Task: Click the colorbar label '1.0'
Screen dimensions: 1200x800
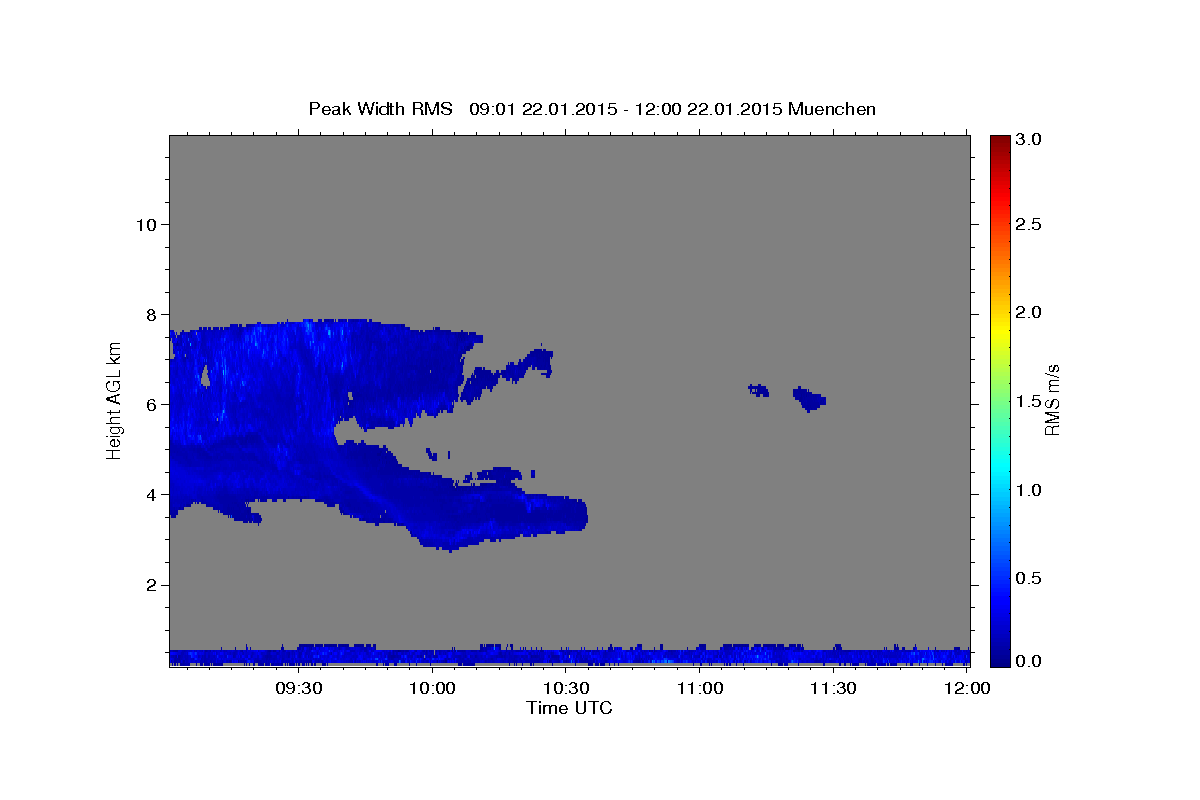Action: point(1030,490)
